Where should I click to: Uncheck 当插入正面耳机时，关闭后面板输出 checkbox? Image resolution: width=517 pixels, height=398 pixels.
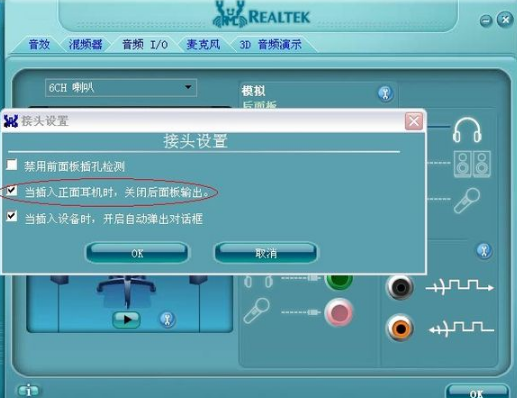(x=12, y=191)
